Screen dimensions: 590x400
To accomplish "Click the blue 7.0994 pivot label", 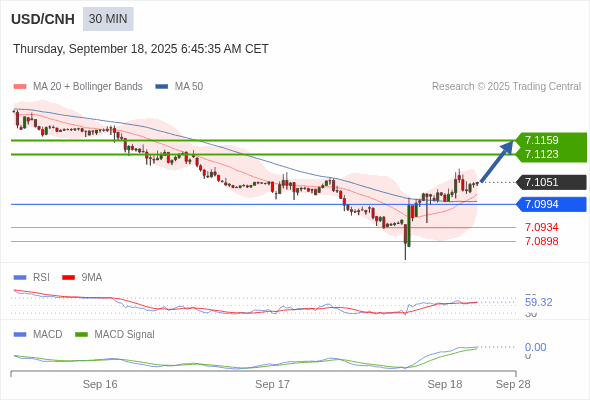I will 551,205.
